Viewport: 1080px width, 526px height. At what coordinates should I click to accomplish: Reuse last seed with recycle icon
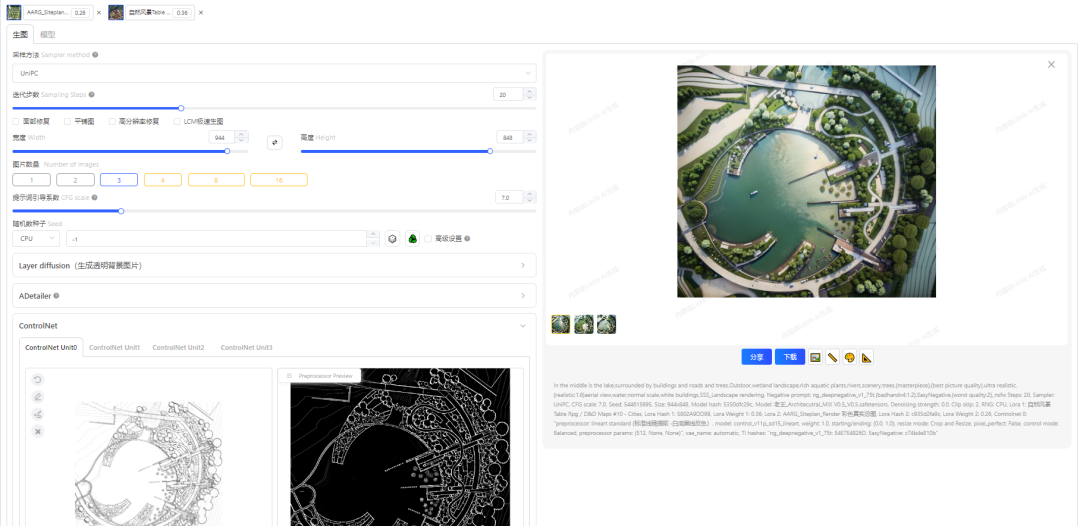pos(413,239)
